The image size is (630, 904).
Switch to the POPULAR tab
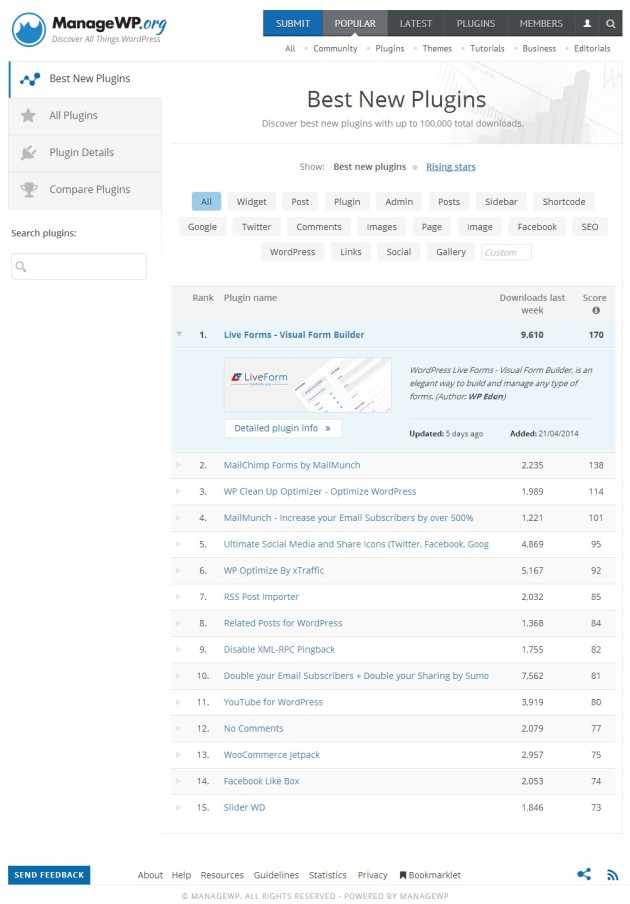coord(355,24)
